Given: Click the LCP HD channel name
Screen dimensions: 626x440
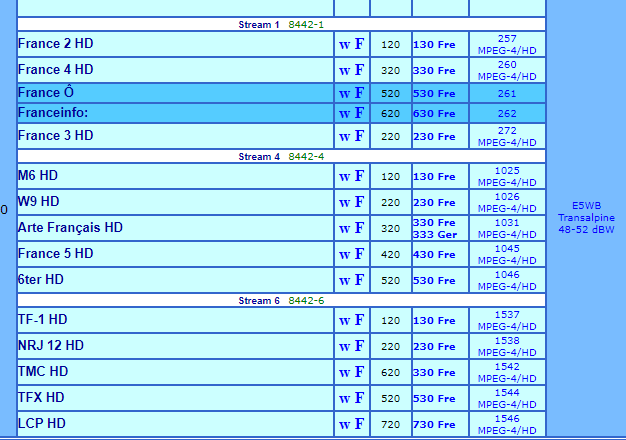Looking at the screenshot, I should coord(42,423).
